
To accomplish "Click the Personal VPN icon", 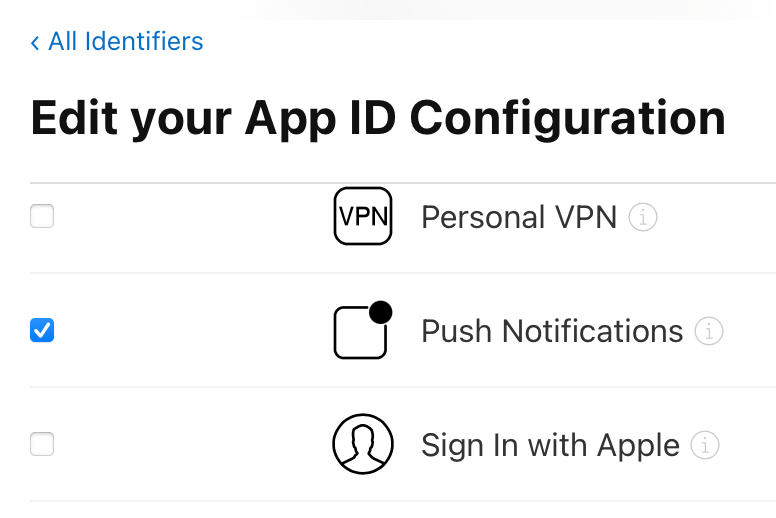I will pyautogui.click(x=362, y=216).
